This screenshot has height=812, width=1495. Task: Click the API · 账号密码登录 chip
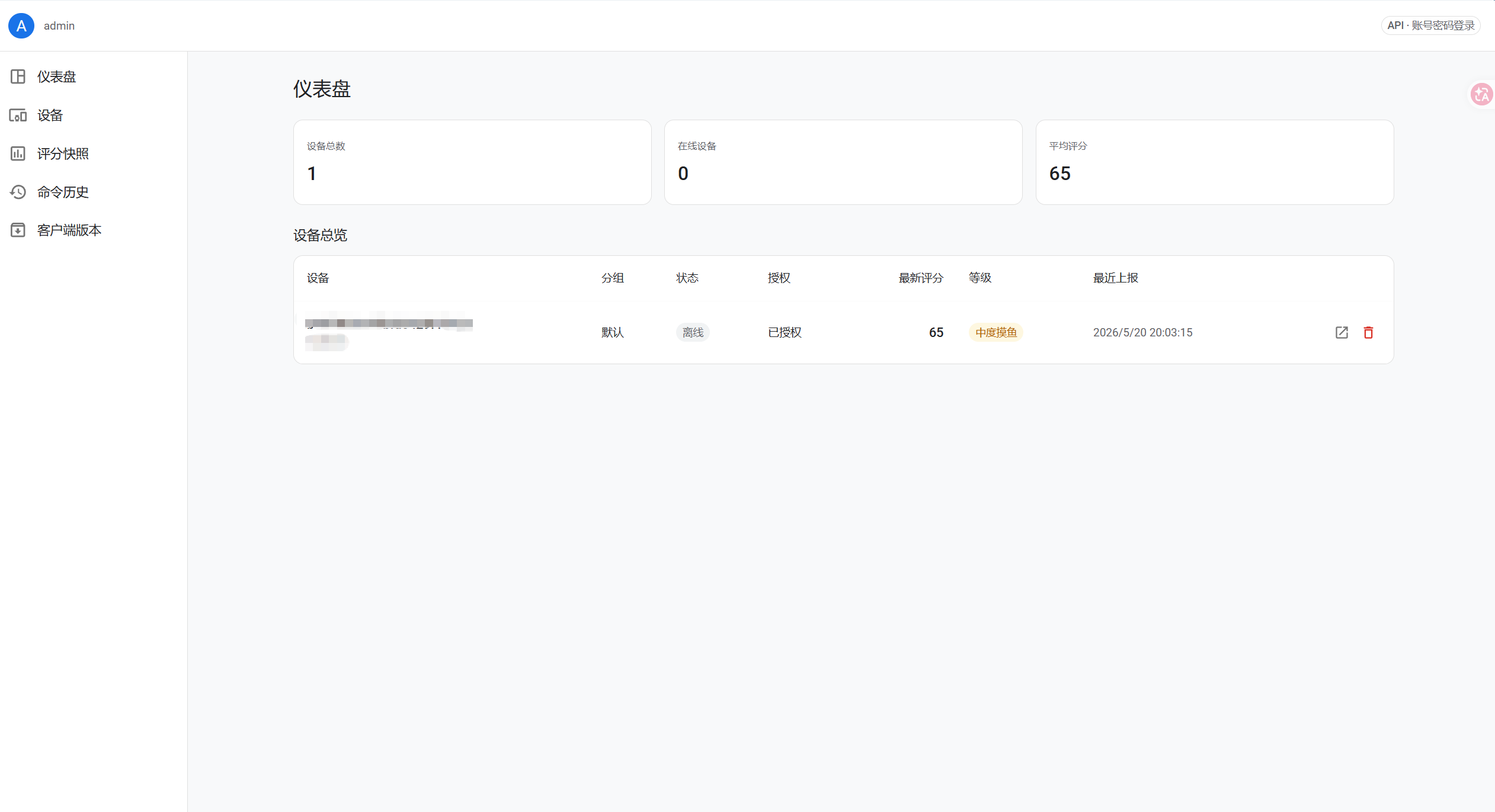pyautogui.click(x=1430, y=25)
